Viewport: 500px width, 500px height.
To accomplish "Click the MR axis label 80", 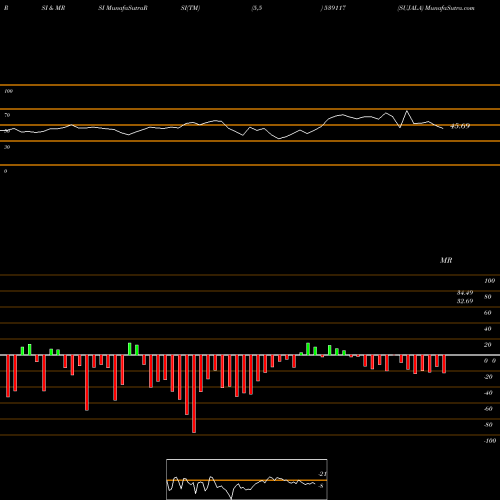I will pyautogui.click(x=488, y=297).
